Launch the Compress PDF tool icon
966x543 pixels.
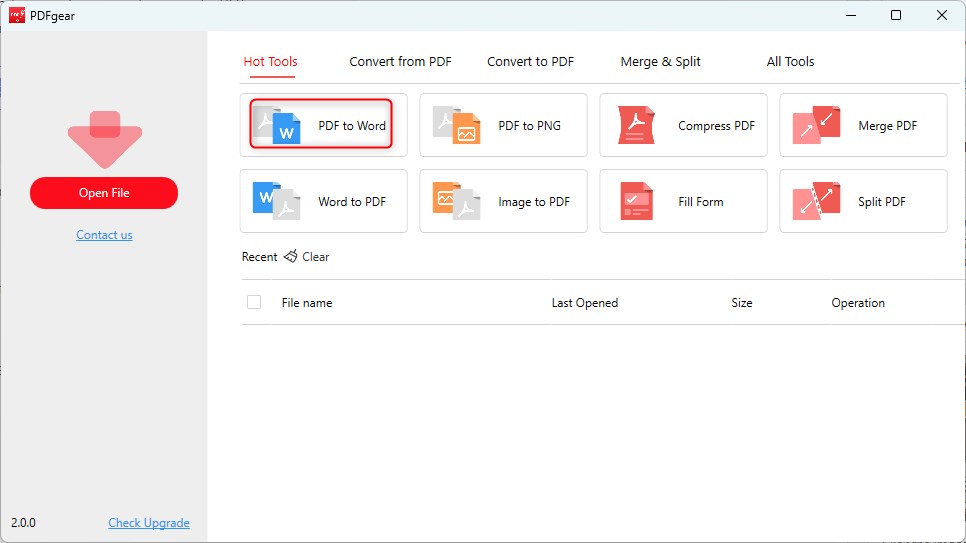(636, 125)
